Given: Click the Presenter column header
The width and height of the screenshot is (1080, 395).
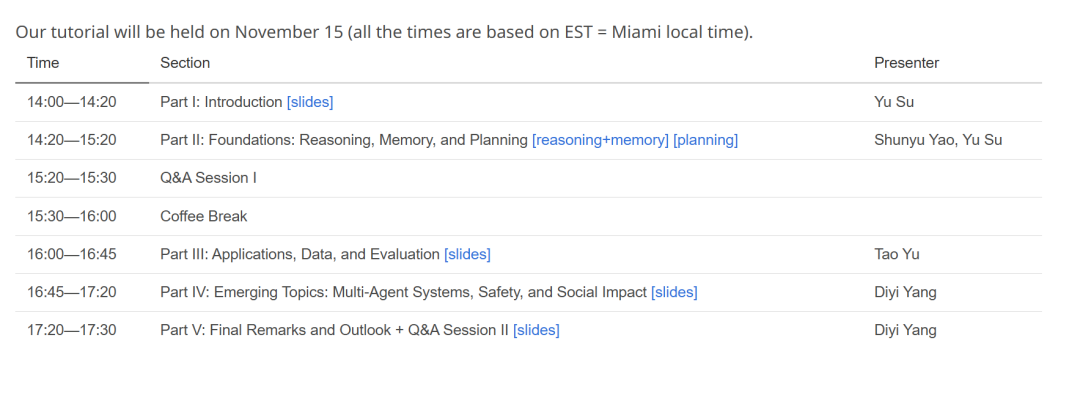Looking at the screenshot, I should pyautogui.click(x=906, y=63).
